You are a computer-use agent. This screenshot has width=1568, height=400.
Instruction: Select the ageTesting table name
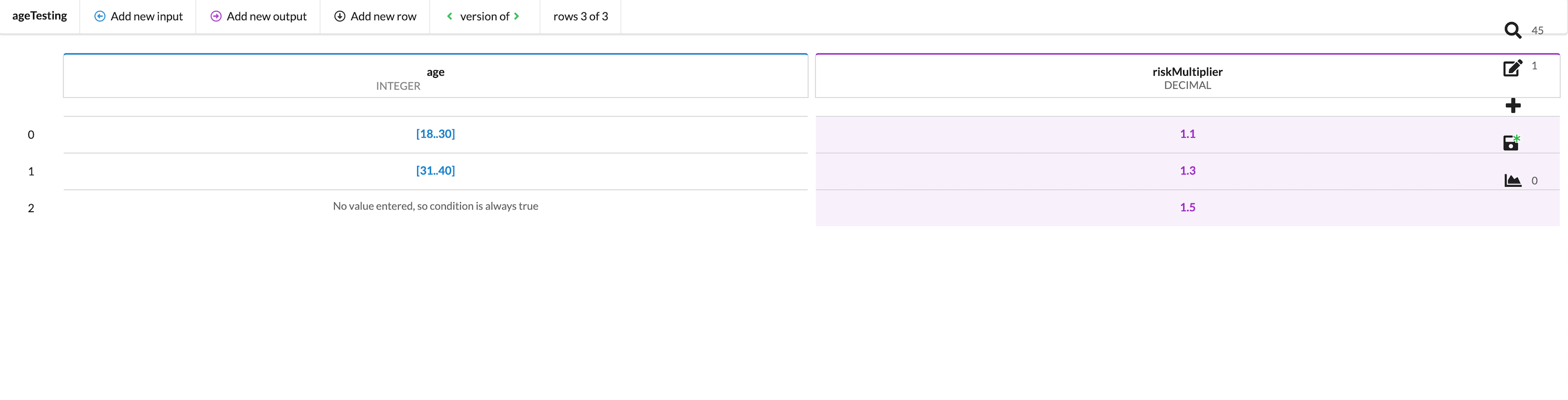click(x=40, y=16)
